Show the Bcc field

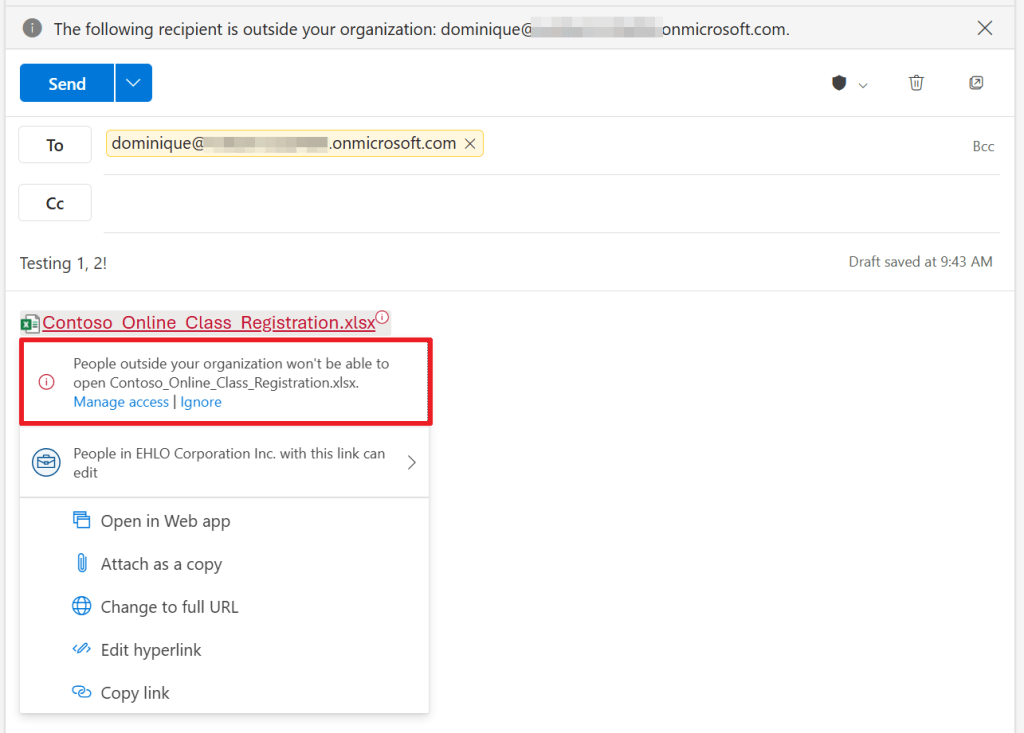[983, 146]
